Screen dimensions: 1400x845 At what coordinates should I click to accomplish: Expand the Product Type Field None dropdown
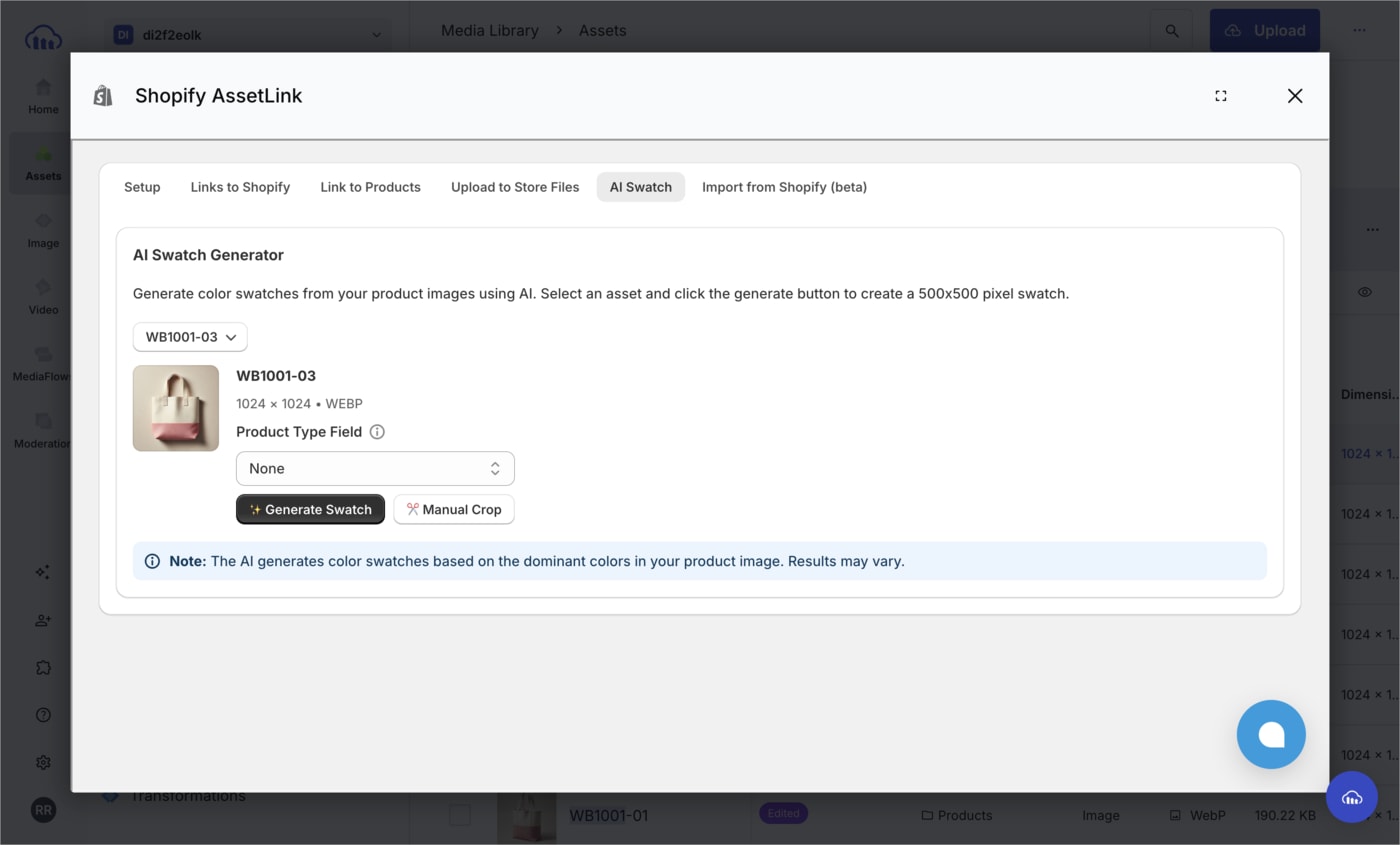[x=375, y=468]
